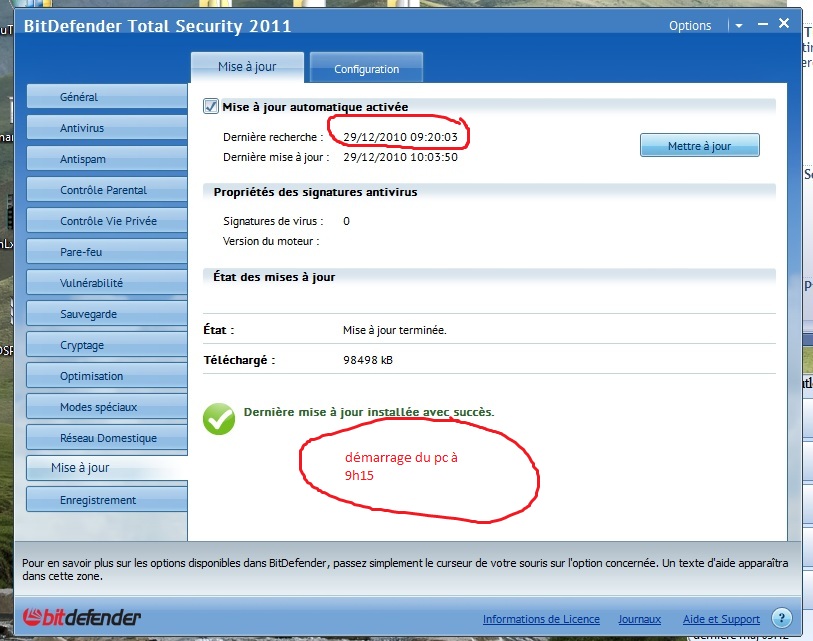Open the help question mark icon
Screen dimensions: 813x641
tap(781, 618)
